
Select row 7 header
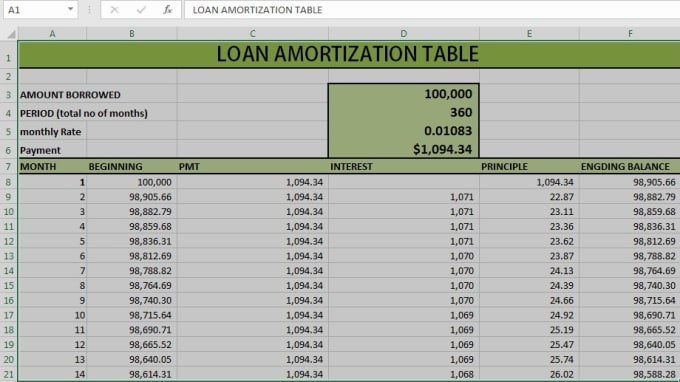[8, 167]
